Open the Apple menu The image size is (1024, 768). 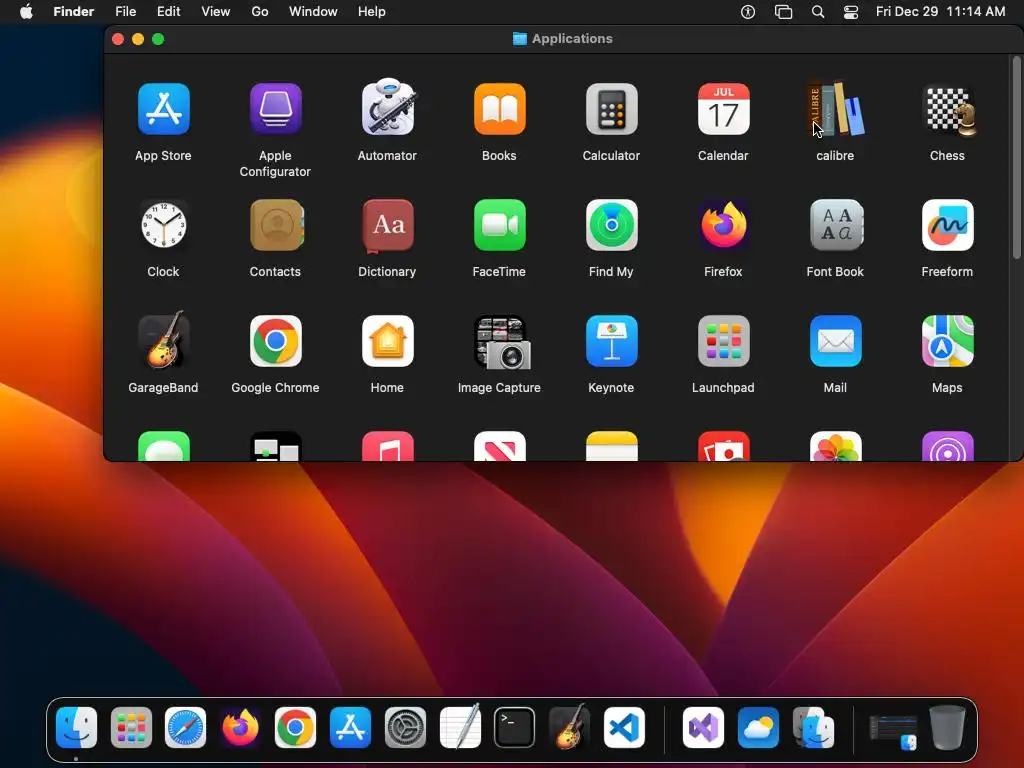click(x=26, y=11)
